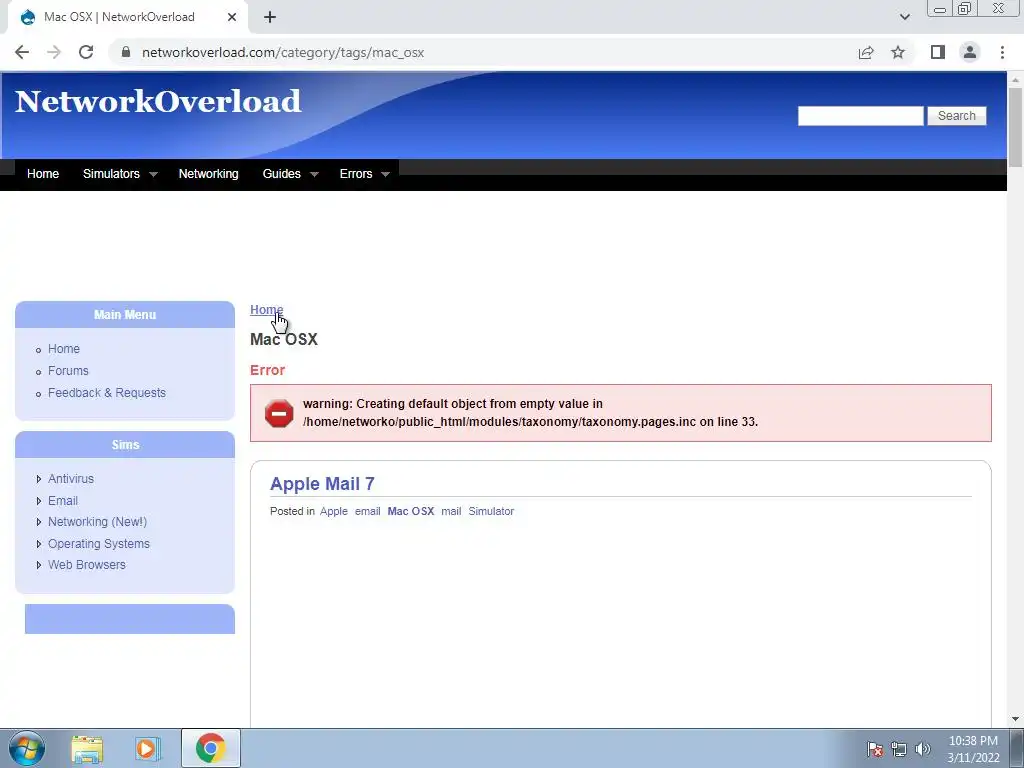Expand the Antivirus triangle

click(39, 479)
